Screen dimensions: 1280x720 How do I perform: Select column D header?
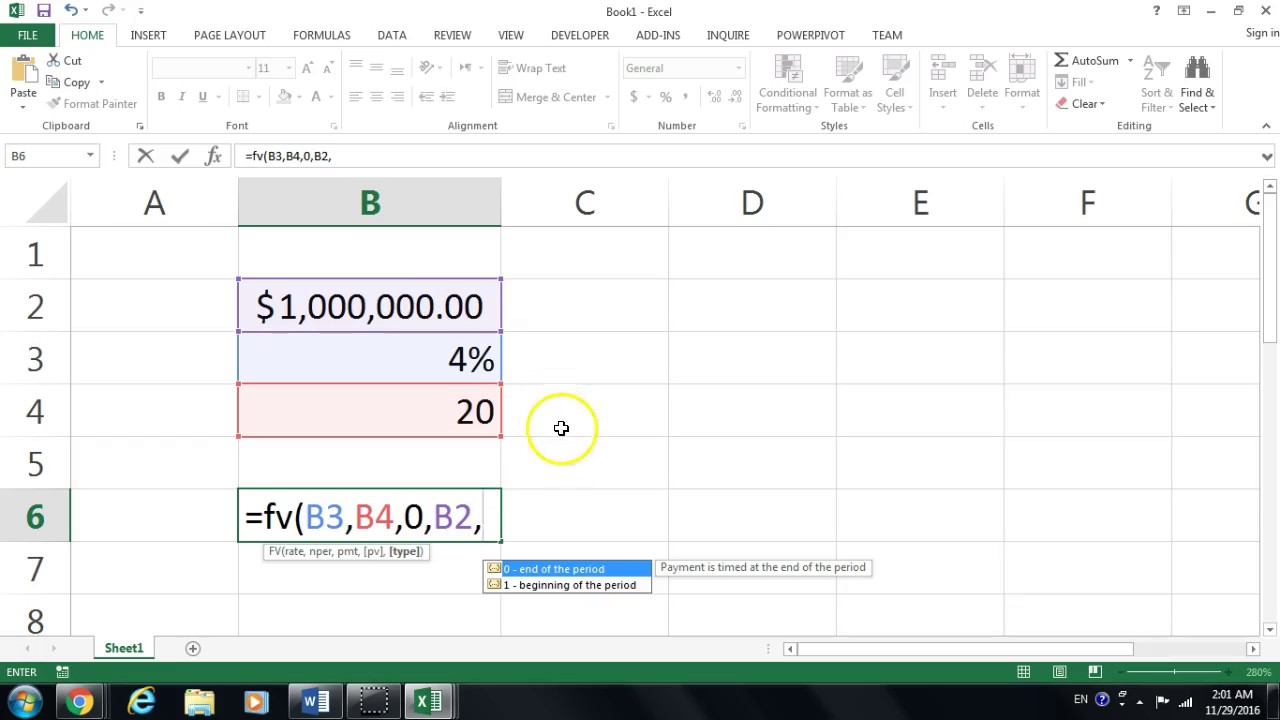[752, 203]
